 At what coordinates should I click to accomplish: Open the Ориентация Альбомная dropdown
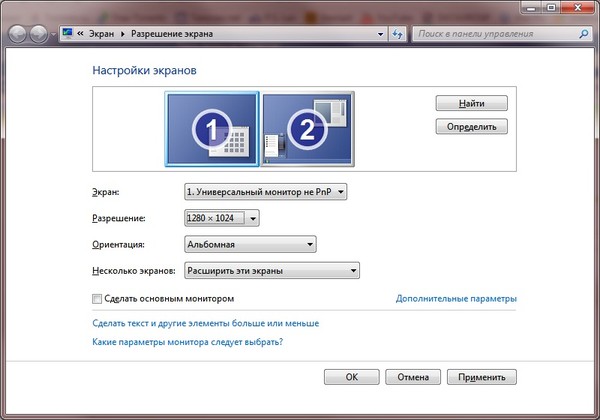[x=250, y=244]
